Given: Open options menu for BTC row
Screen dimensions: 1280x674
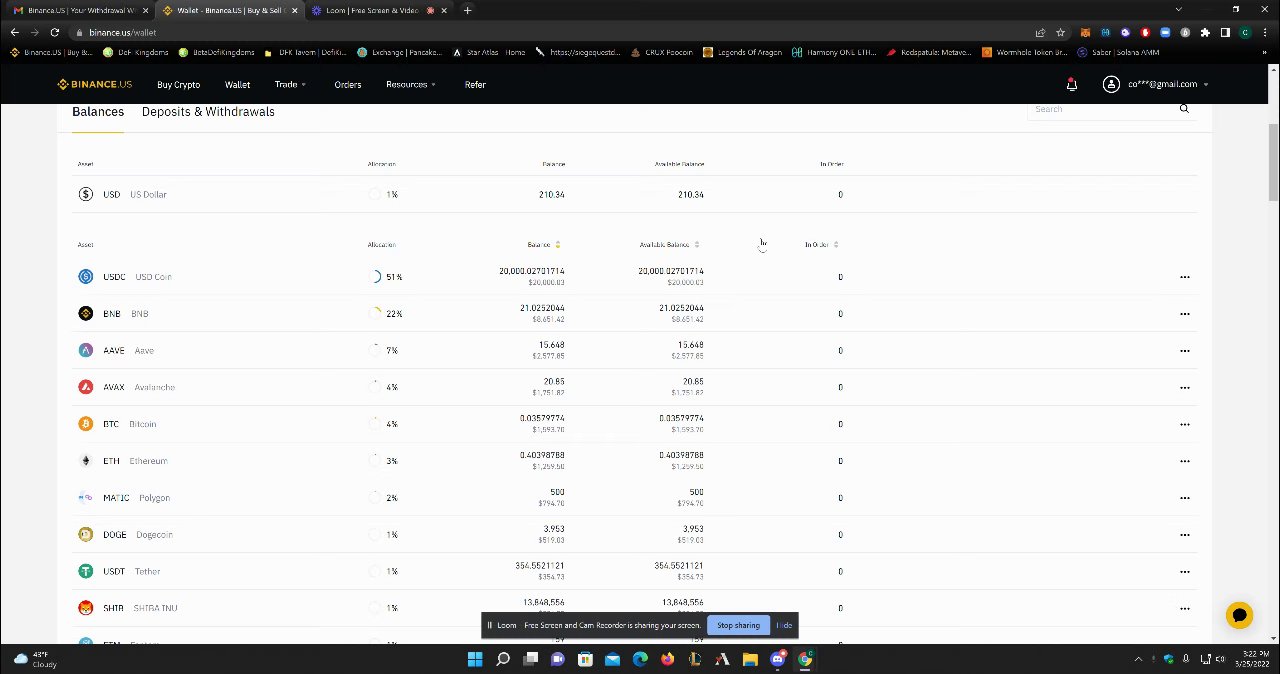Looking at the screenshot, I should coord(1185,424).
